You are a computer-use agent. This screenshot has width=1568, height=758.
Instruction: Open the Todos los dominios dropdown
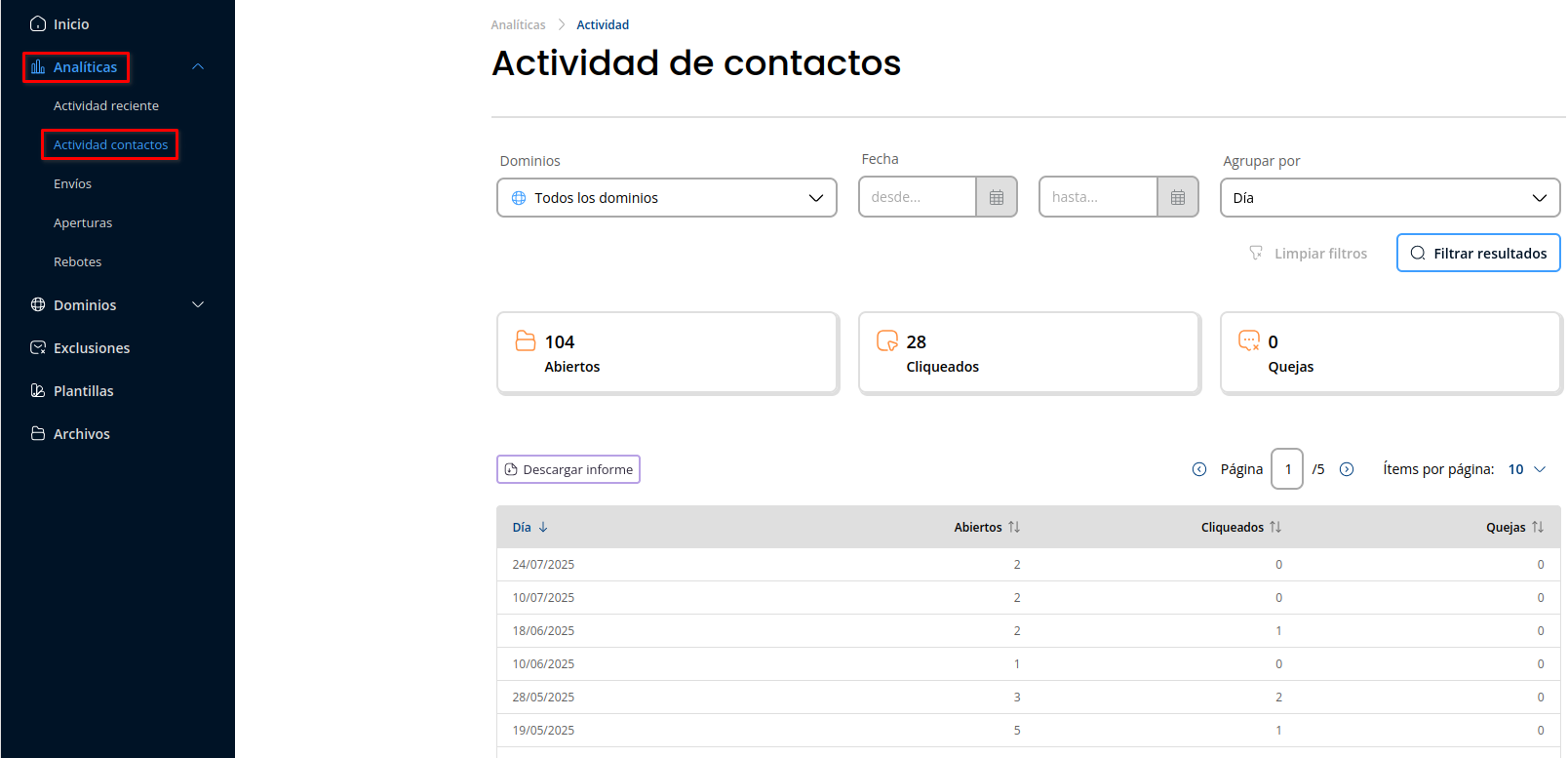point(667,198)
